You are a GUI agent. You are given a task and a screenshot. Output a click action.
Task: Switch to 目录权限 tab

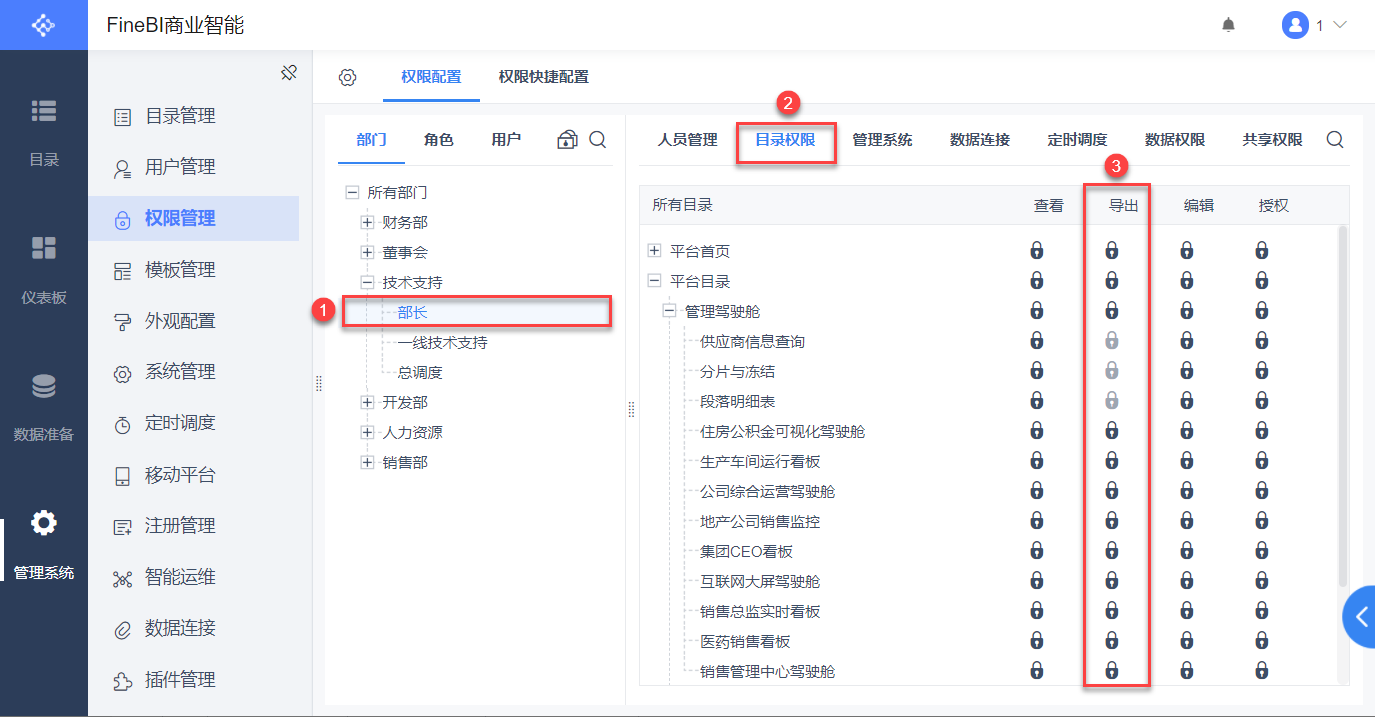(x=785, y=140)
